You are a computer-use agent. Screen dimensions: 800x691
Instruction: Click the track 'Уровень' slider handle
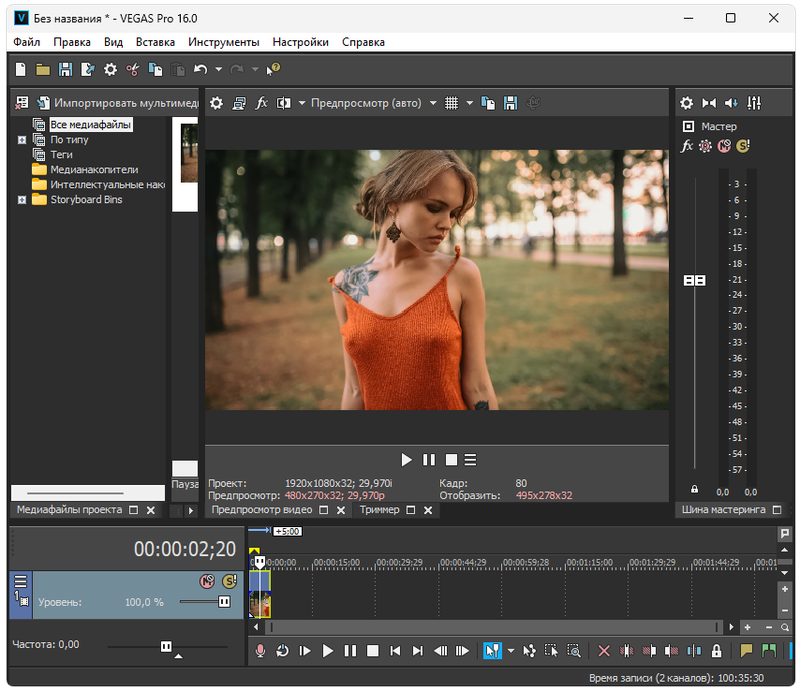point(224,602)
